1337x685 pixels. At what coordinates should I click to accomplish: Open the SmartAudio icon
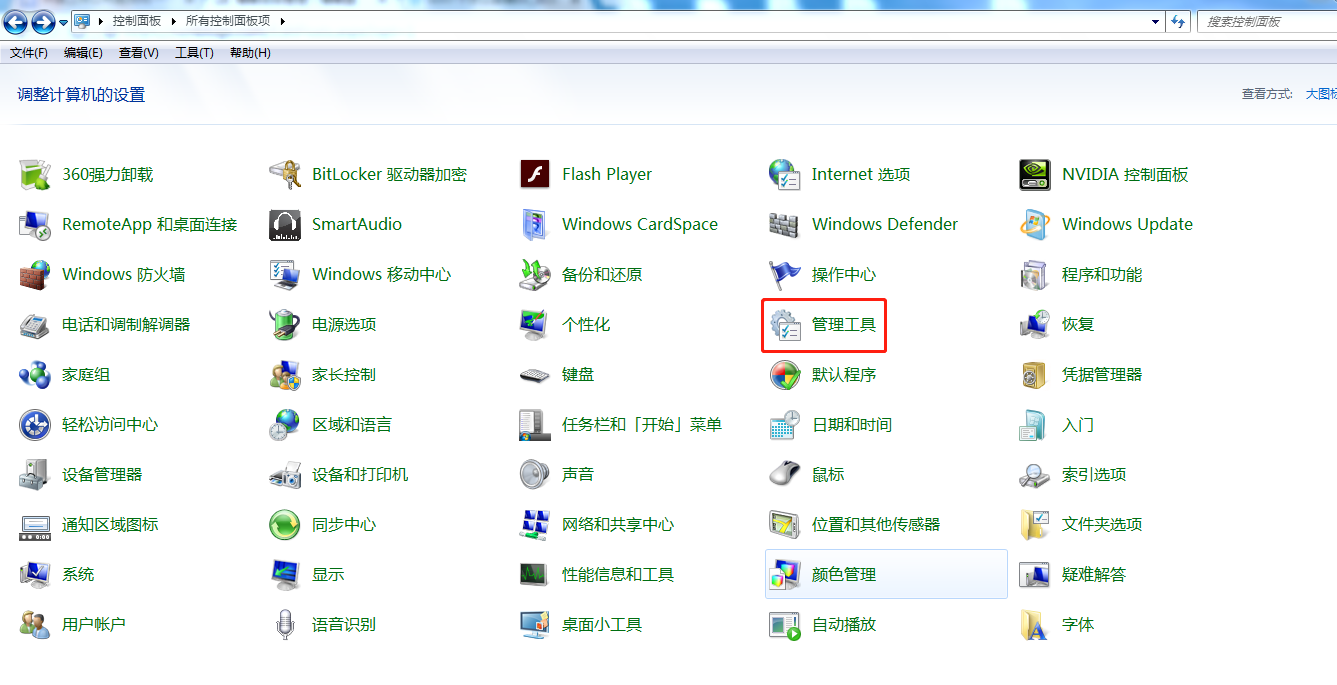point(285,224)
